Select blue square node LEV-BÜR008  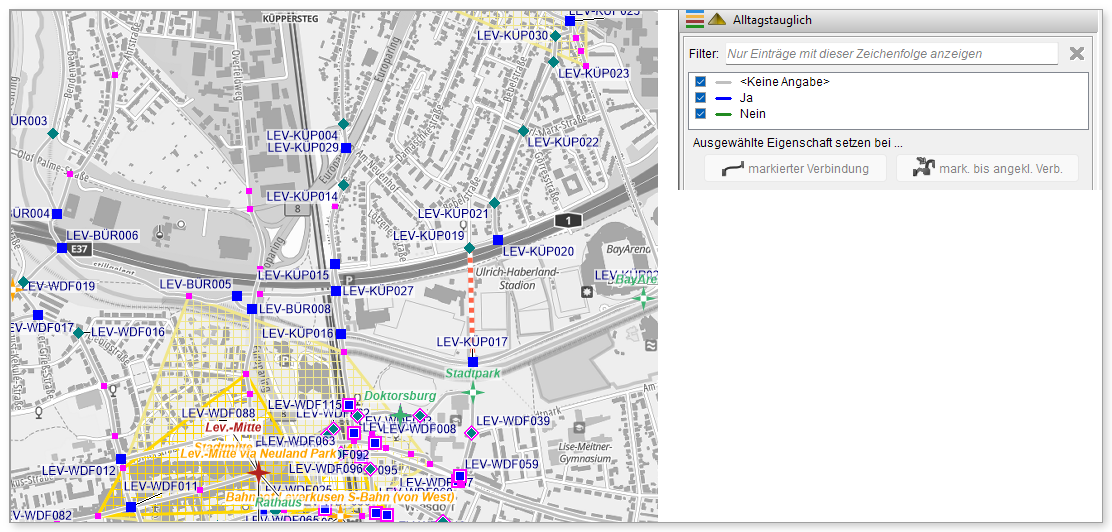click(x=252, y=309)
